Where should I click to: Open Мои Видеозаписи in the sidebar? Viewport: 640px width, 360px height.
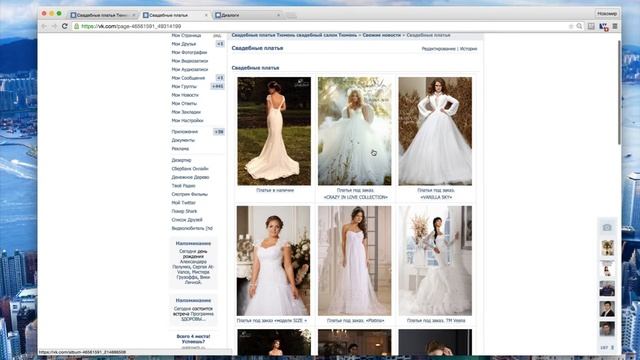click(x=190, y=61)
